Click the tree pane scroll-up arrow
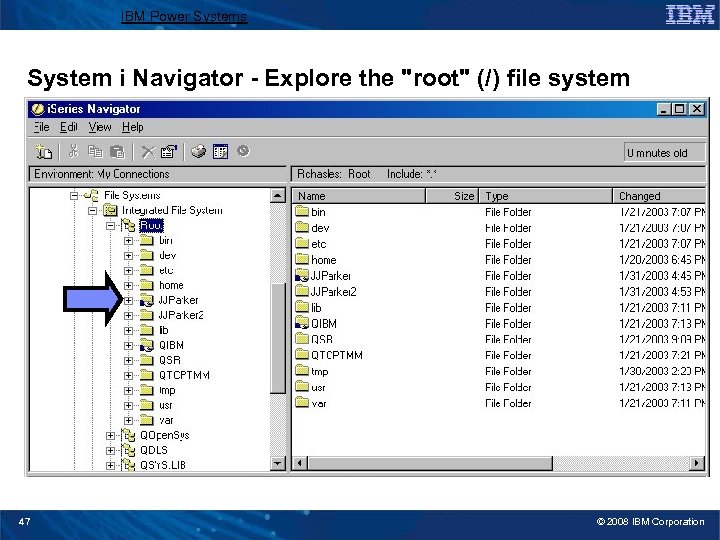 click(x=277, y=196)
